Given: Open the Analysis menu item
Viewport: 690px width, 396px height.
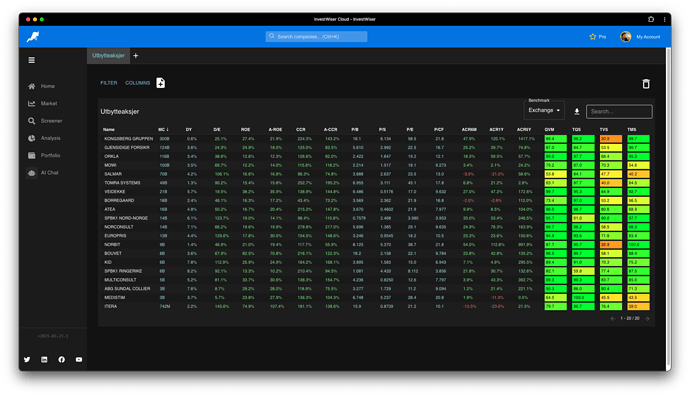Looking at the screenshot, I should click(51, 138).
